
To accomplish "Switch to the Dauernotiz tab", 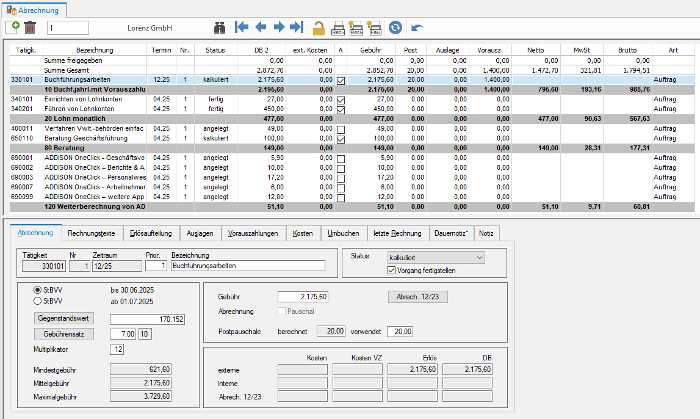I will [x=451, y=233].
